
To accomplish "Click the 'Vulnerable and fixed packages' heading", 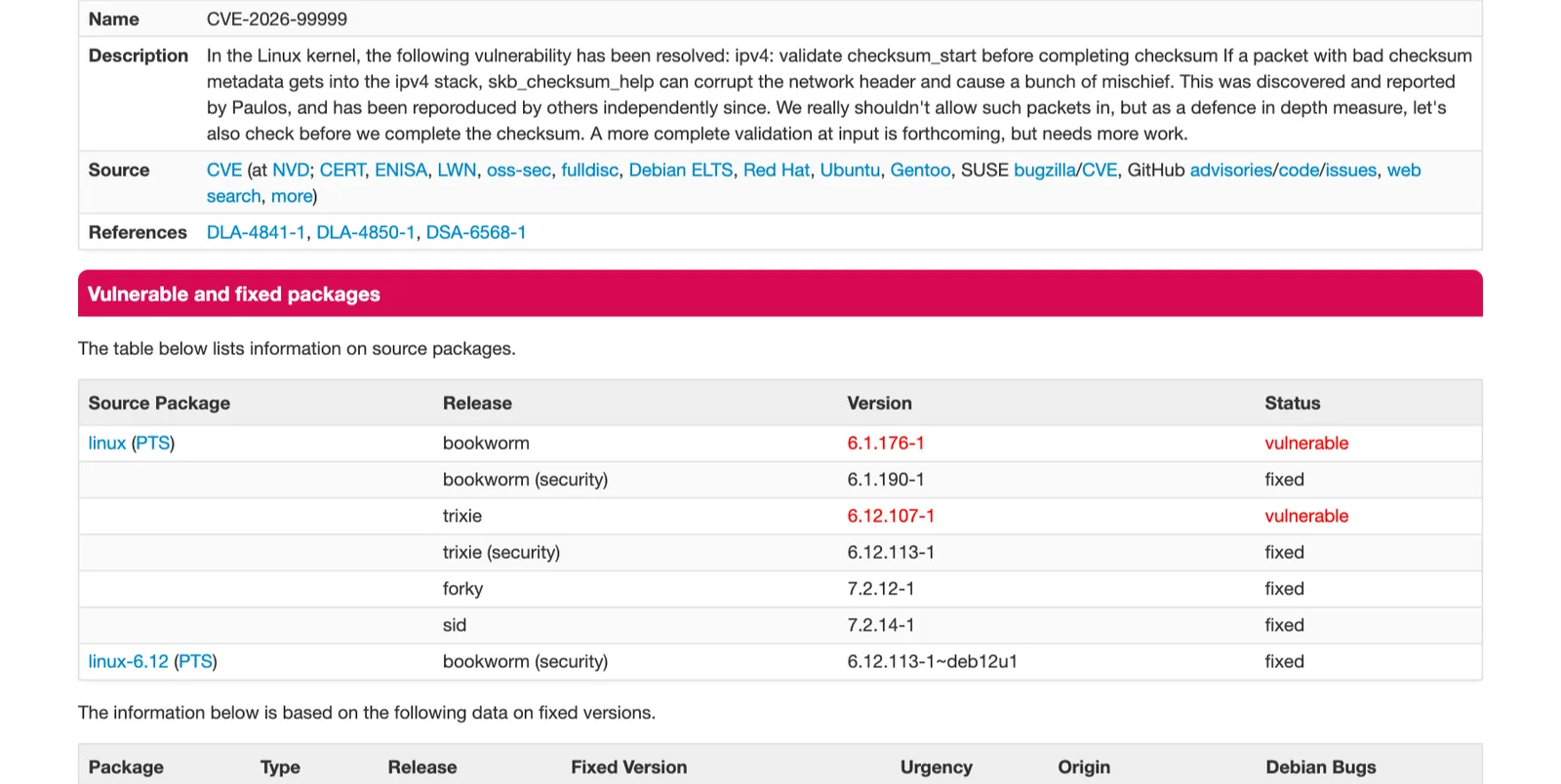I will 234,294.
